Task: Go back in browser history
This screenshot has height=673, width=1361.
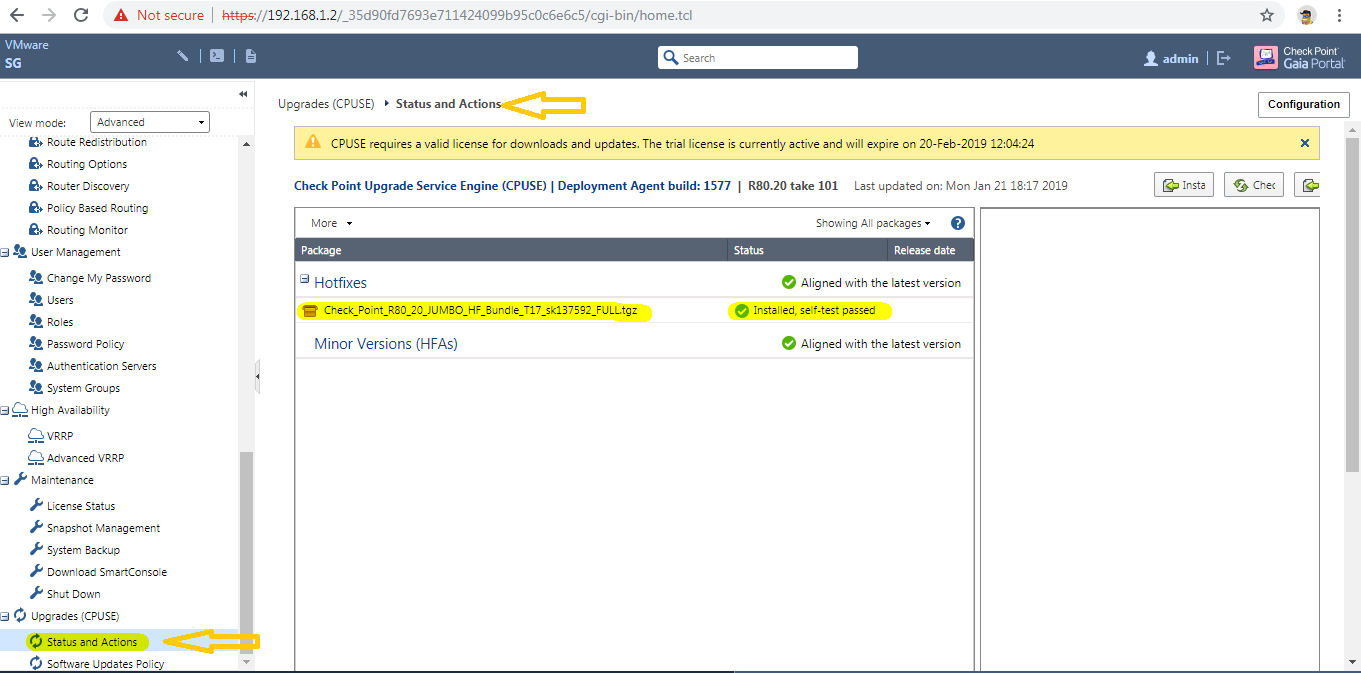Action: pyautogui.click(x=17, y=15)
